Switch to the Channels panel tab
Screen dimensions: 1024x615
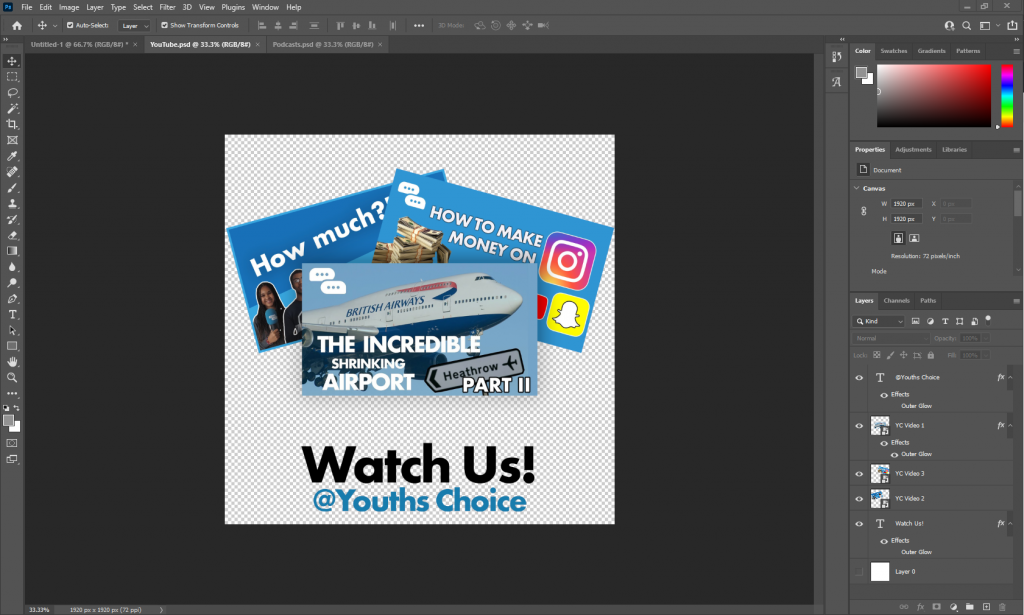coord(896,300)
